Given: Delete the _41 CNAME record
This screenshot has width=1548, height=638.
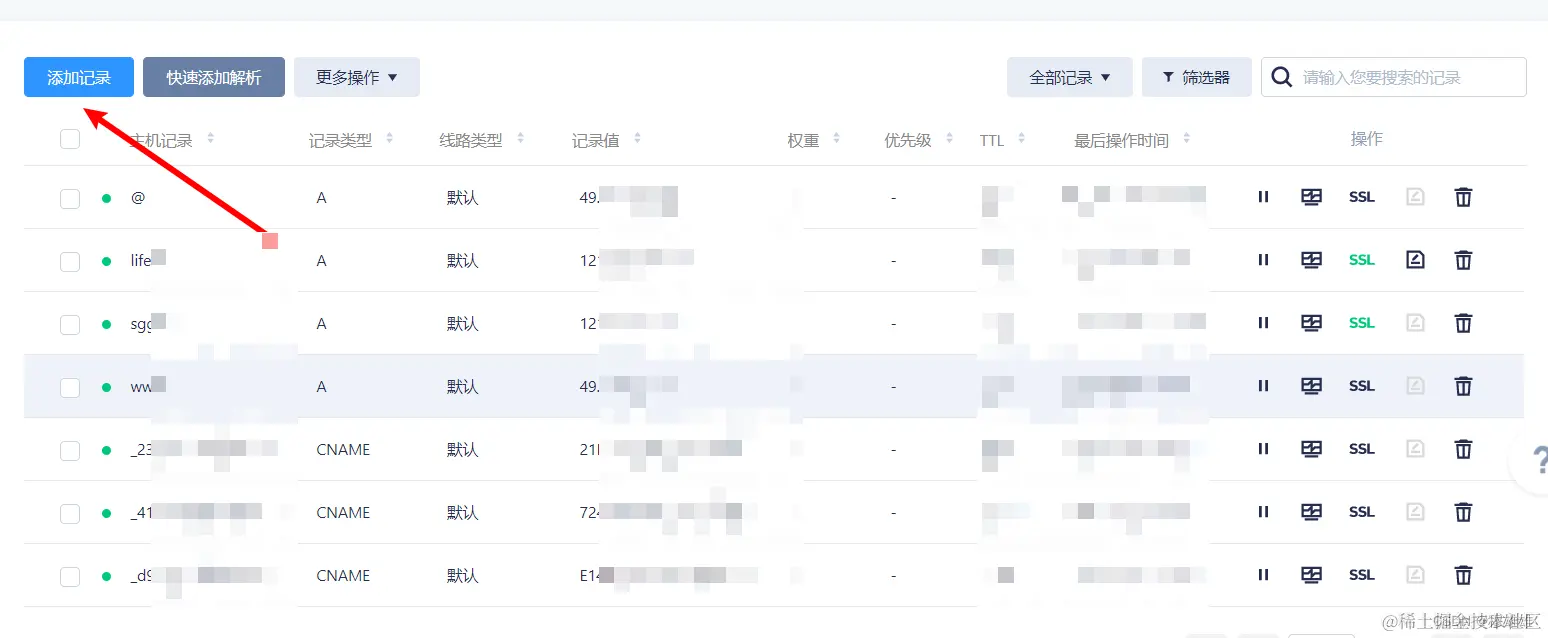Looking at the screenshot, I should 1463,512.
